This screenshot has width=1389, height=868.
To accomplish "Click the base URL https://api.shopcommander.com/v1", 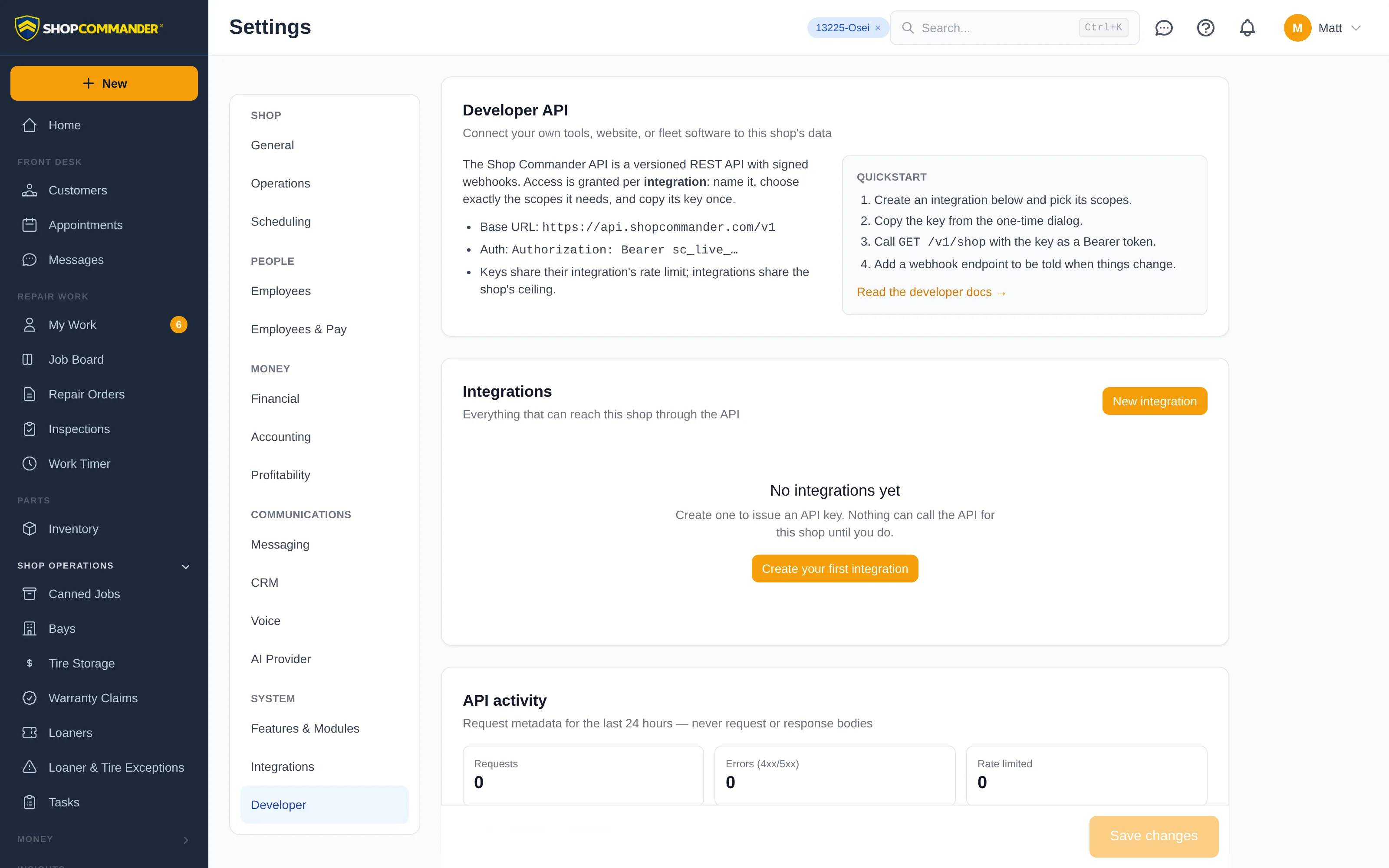I will (658, 227).
